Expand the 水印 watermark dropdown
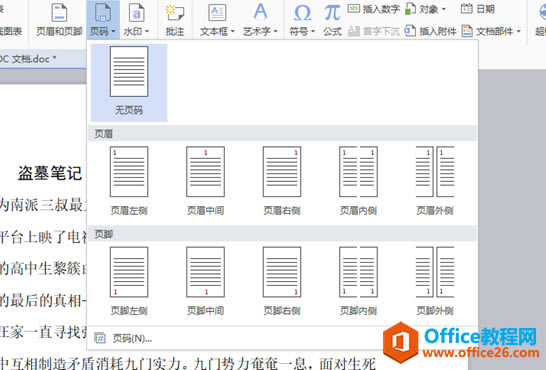Image resolution: width=546 pixels, height=370 pixels. tap(136, 20)
